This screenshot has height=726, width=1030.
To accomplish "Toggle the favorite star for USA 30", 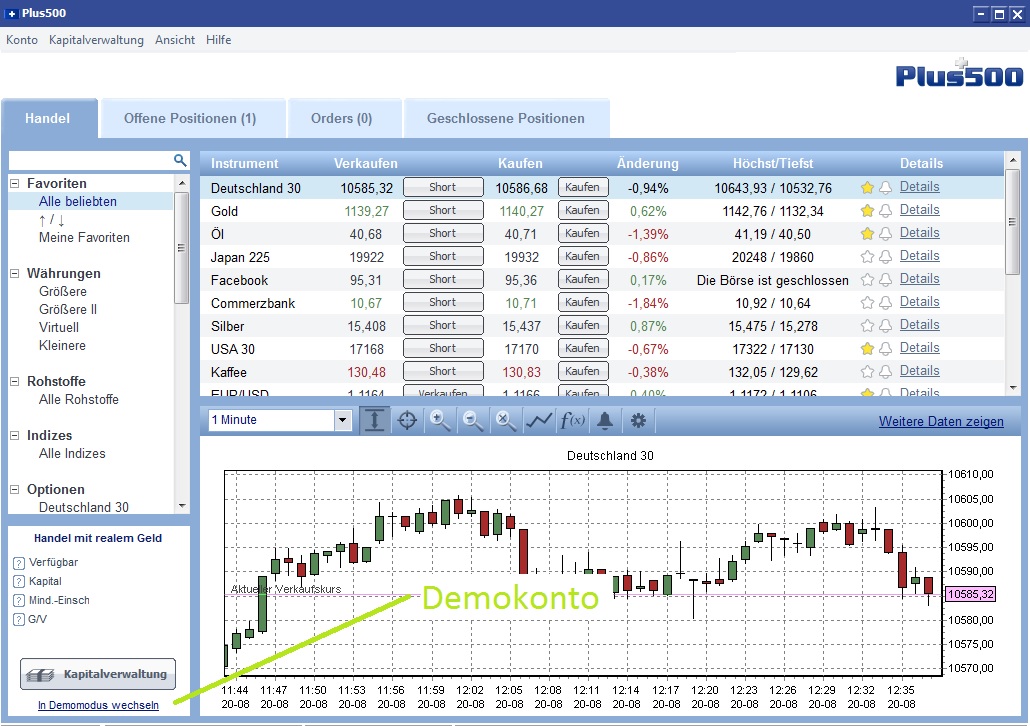I will tap(867, 349).
